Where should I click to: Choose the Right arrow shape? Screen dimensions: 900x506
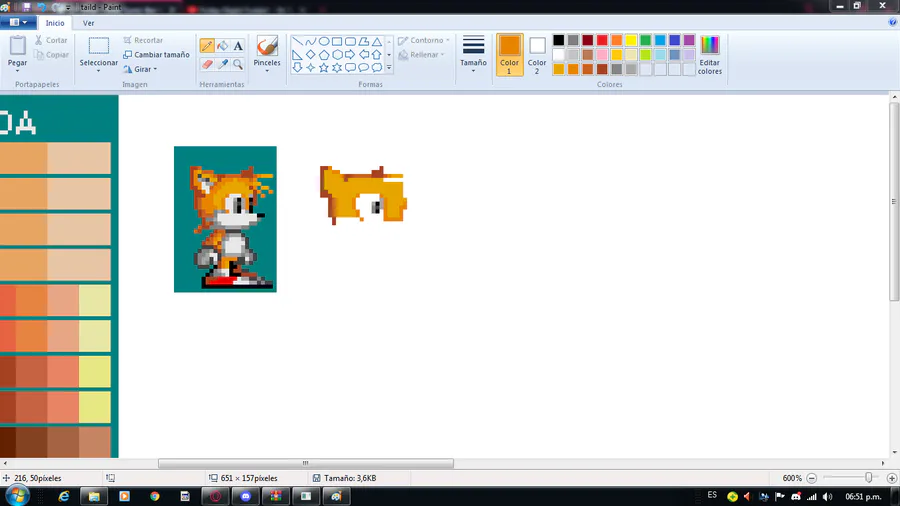(x=350, y=55)
